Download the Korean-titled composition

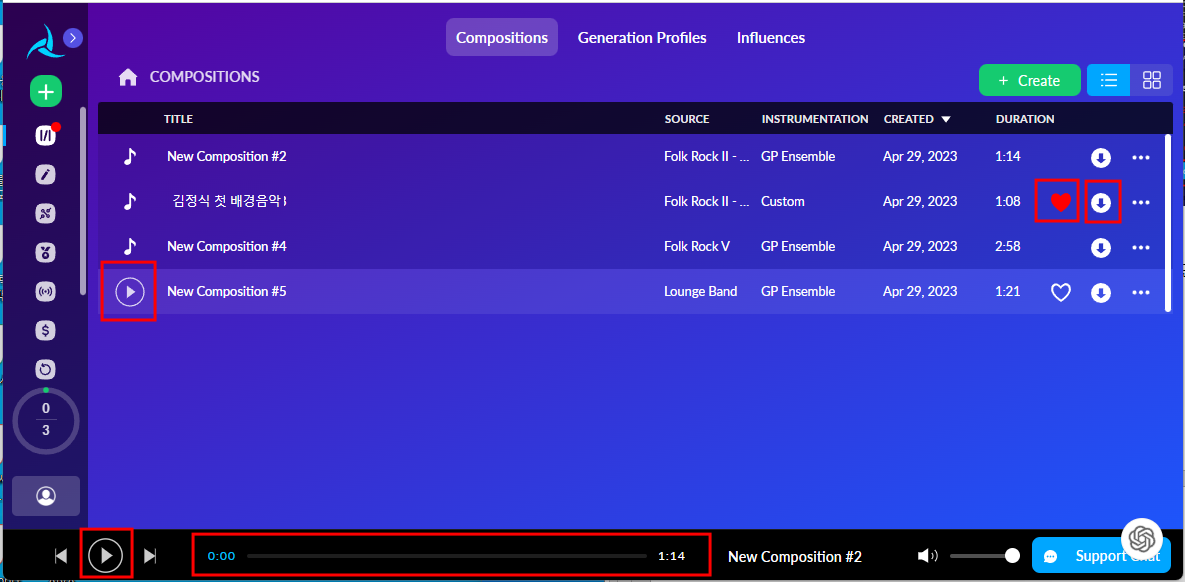pyautogui.click(x=1100, y=202)
